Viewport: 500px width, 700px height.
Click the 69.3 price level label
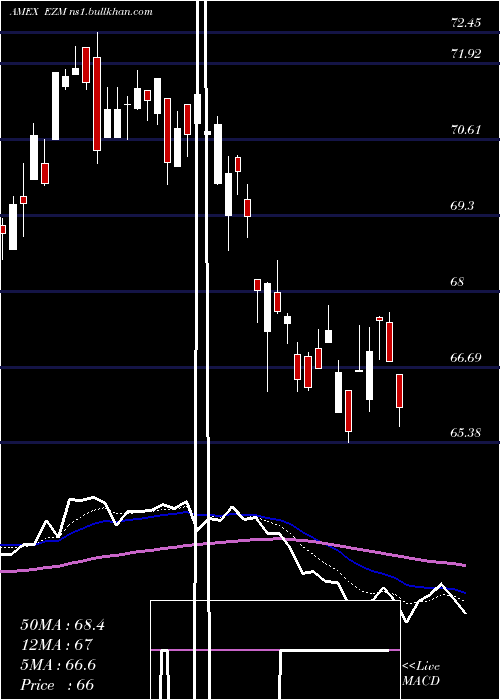pos(463,206)
